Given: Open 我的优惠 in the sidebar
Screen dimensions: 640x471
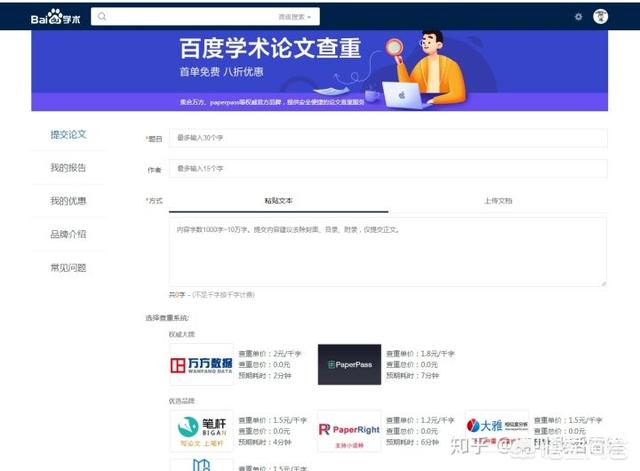Looking at the screenshot, I should (x=68, y=201).
